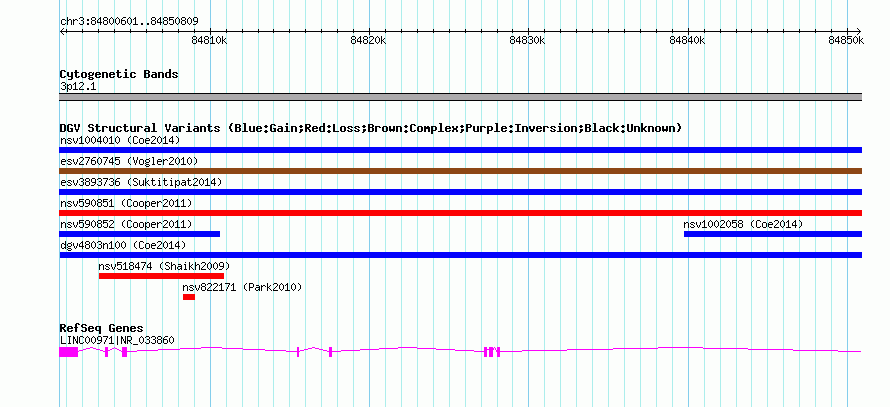Click the dgv4803n100 (Coe2014) blue bar

click(460, 255)
